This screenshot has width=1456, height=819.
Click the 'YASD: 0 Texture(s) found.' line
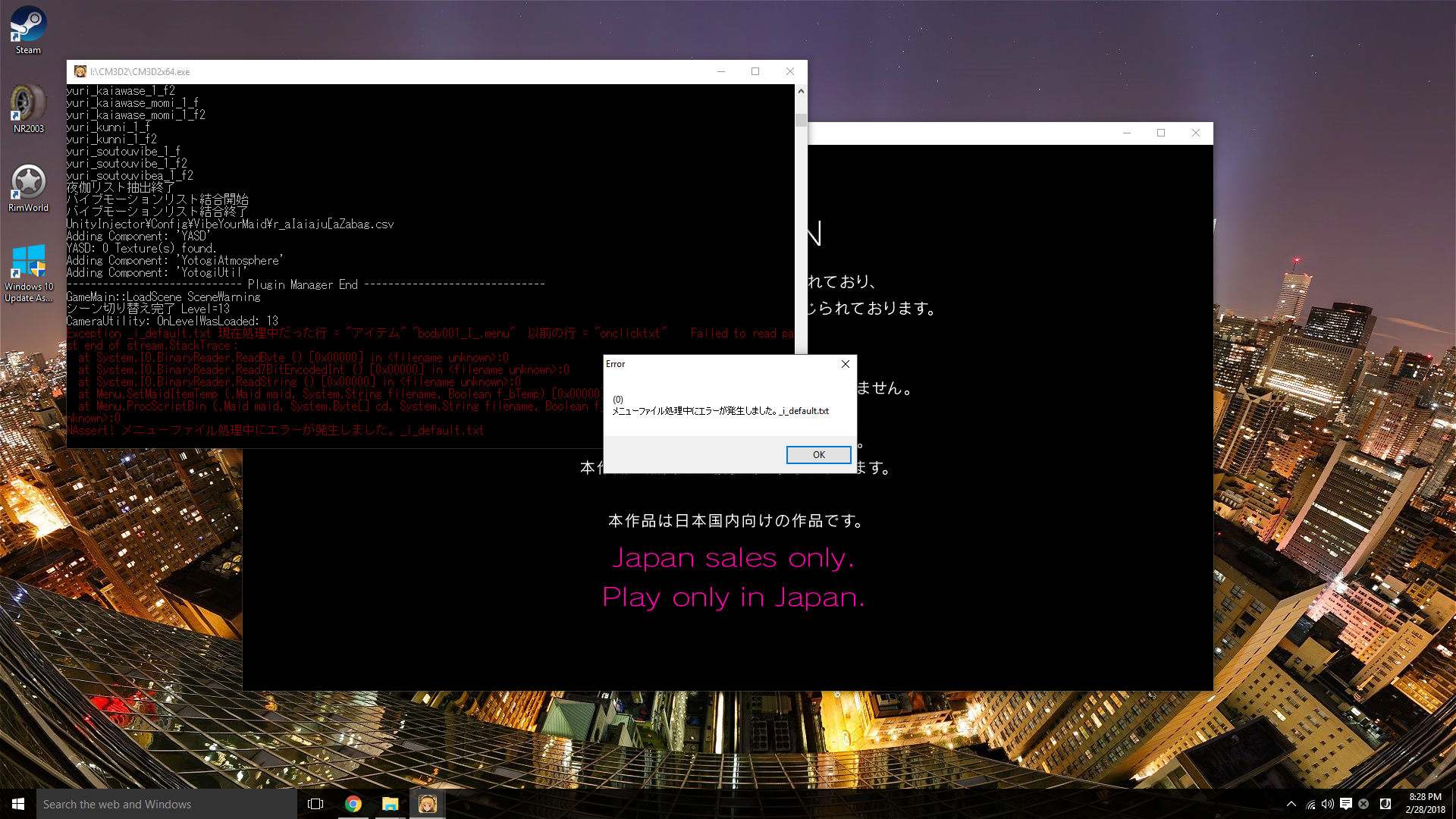pos(142,248)
